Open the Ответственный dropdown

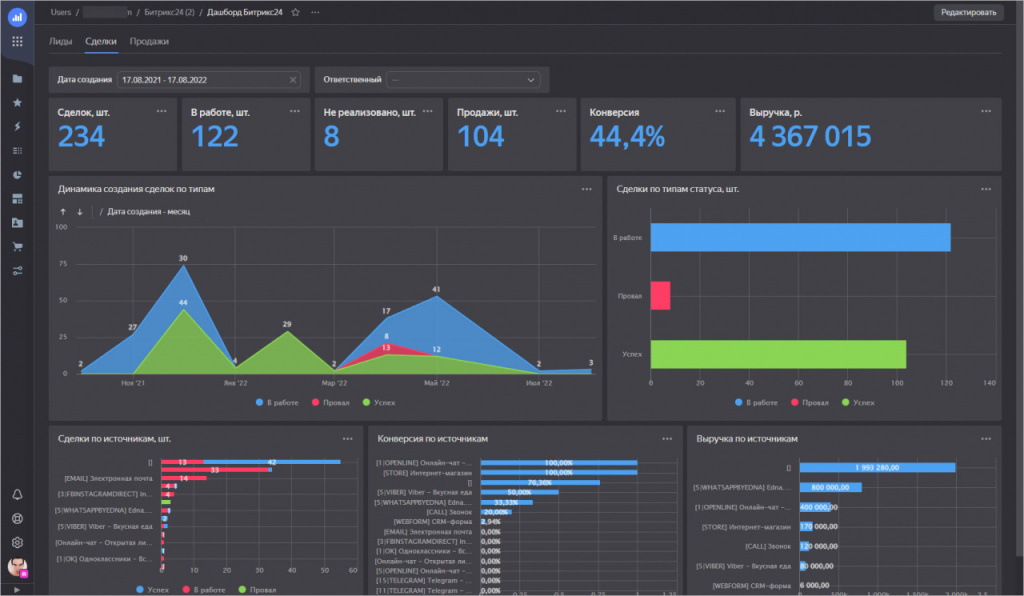[463, 80]
